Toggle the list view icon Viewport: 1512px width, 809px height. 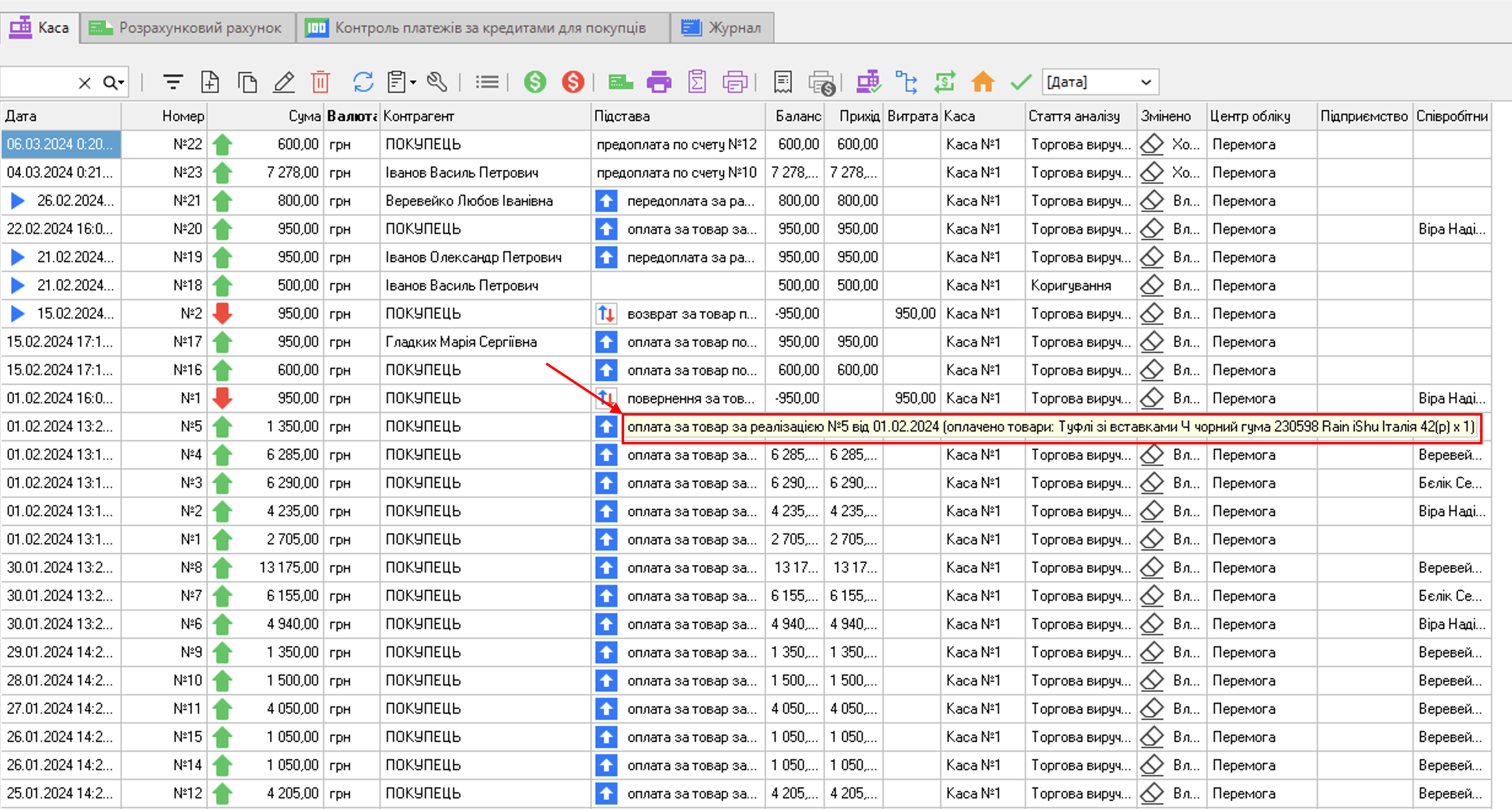(x=487, y=82)
